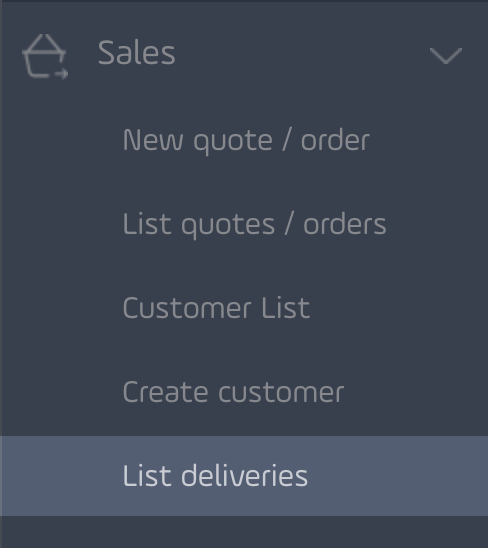Toggle Sales submenu via down chevron
This screenshot has width=488, height=548.
click(446, 56)
